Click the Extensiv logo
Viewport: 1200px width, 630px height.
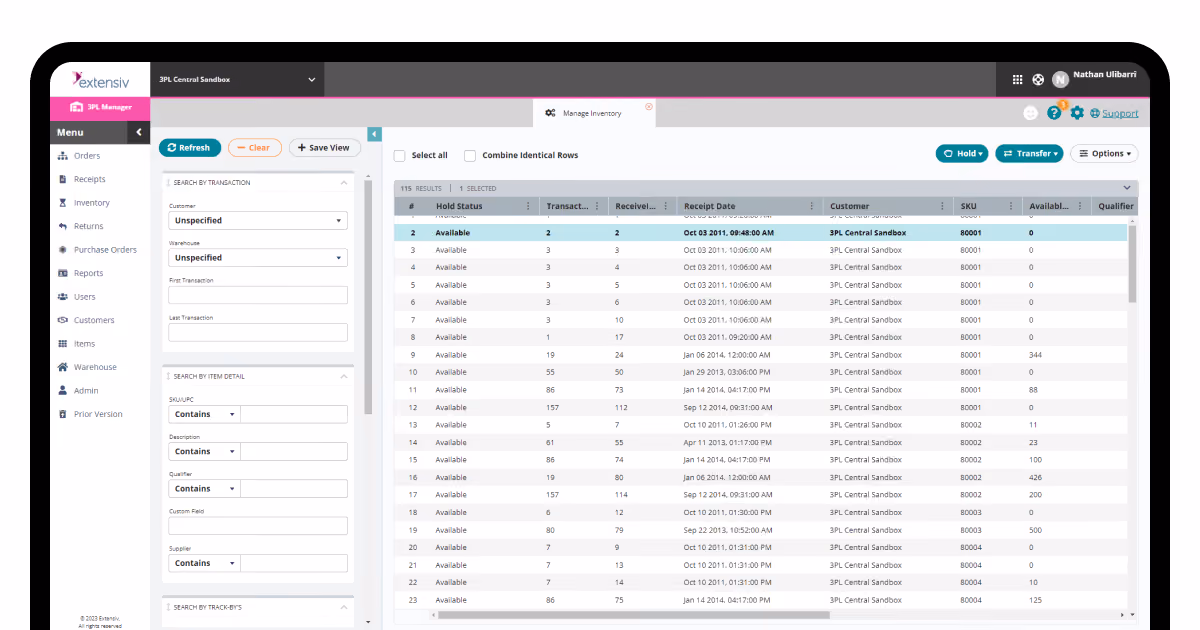pyautogui.click(x=99, y=79)
